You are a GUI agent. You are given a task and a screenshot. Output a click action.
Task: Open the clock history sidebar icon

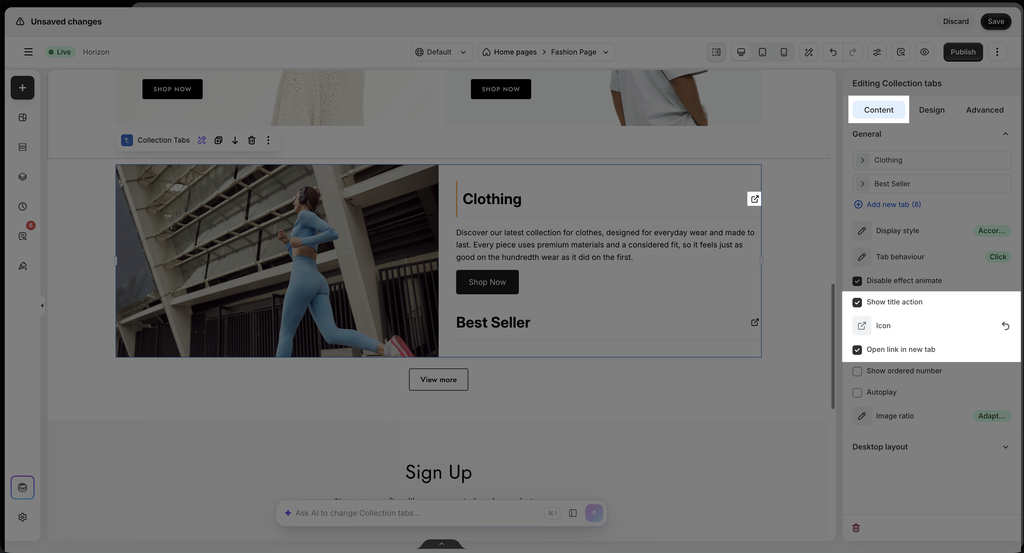[x=22, y=206]
